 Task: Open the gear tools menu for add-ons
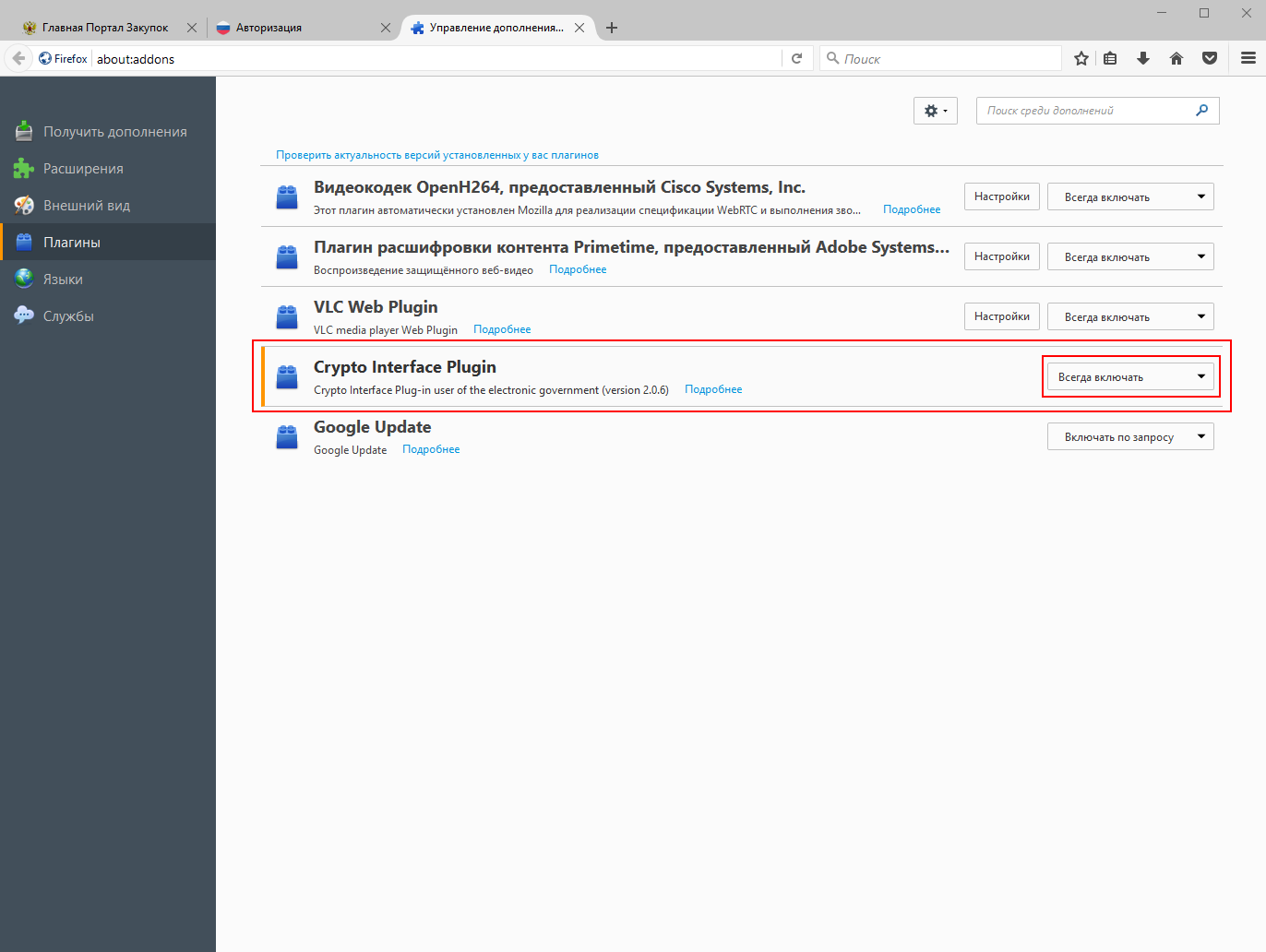(x=935, y=111)
